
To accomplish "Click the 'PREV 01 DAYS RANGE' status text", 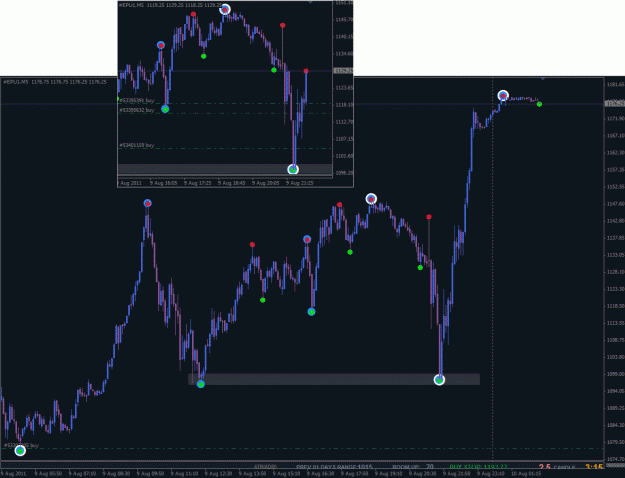I will point(334,467).
